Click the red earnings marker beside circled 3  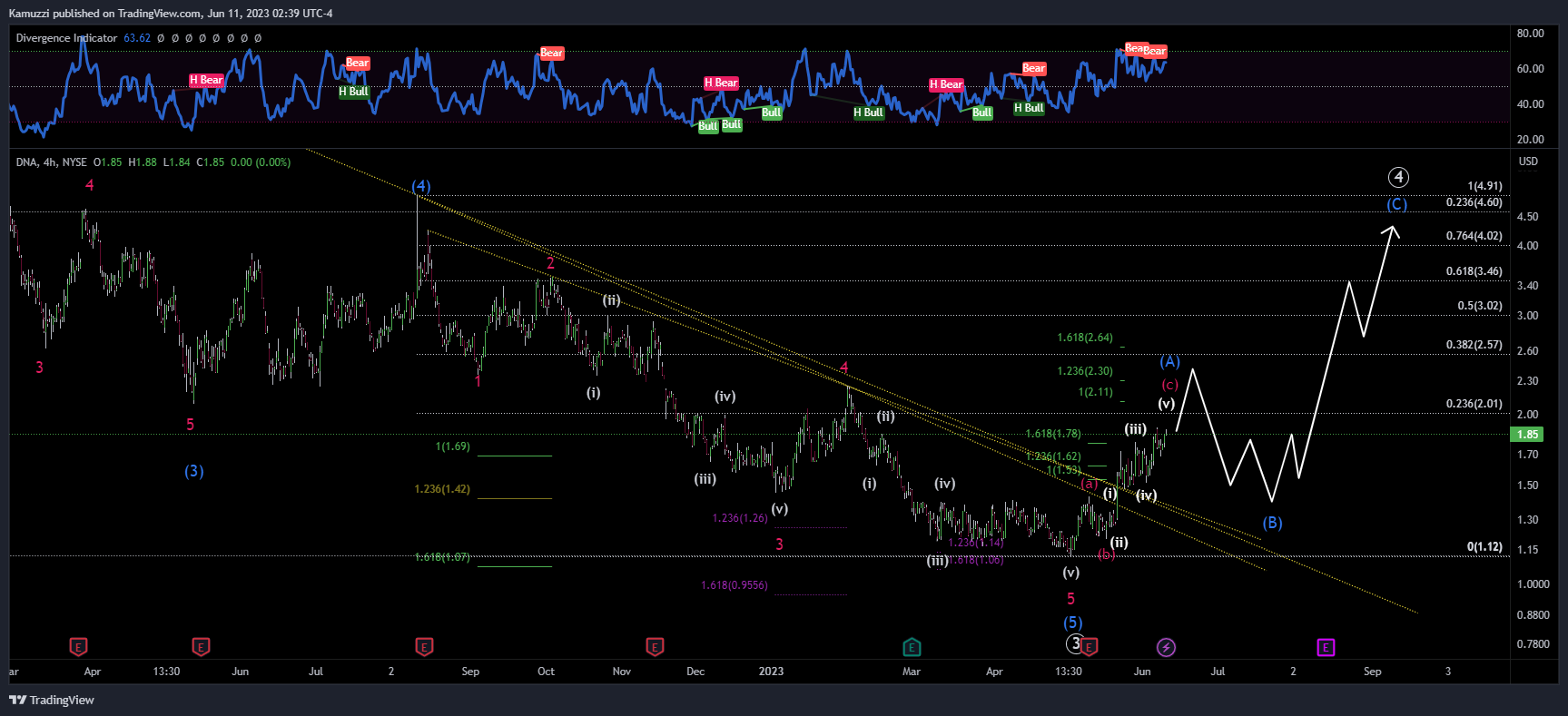[1090, 646]
